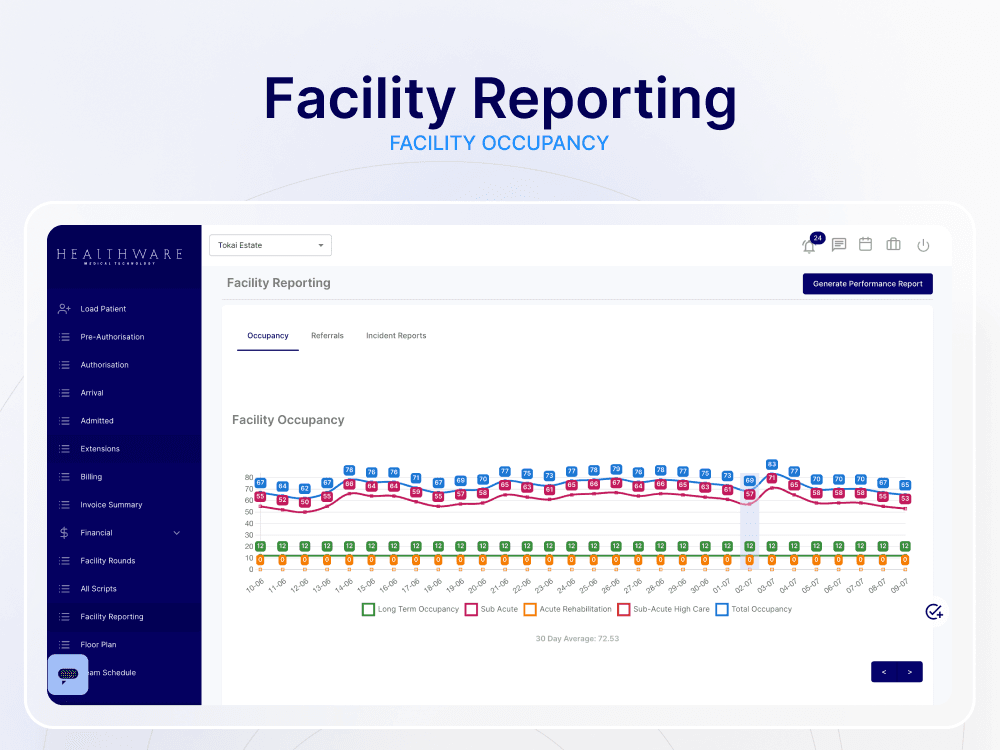Click the 10-06 date axis label
This screenshot has height=750, width=1000.
pyautogui.click(x=255, y=585)
